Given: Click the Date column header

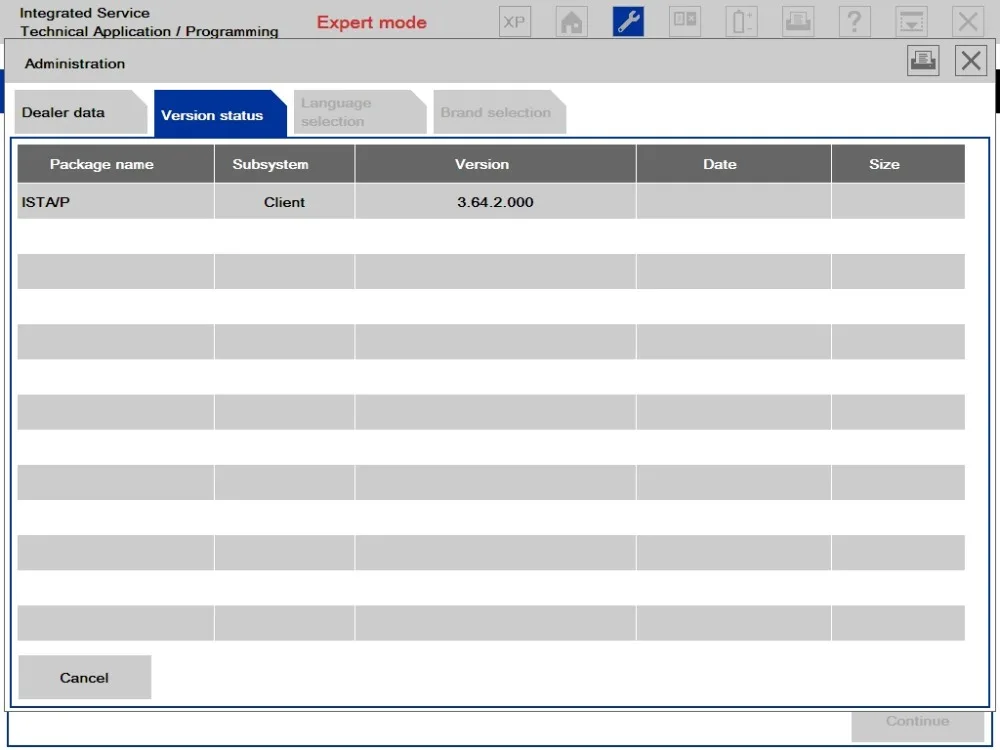Looking at the screenshot, I should [x=733, y=164].
